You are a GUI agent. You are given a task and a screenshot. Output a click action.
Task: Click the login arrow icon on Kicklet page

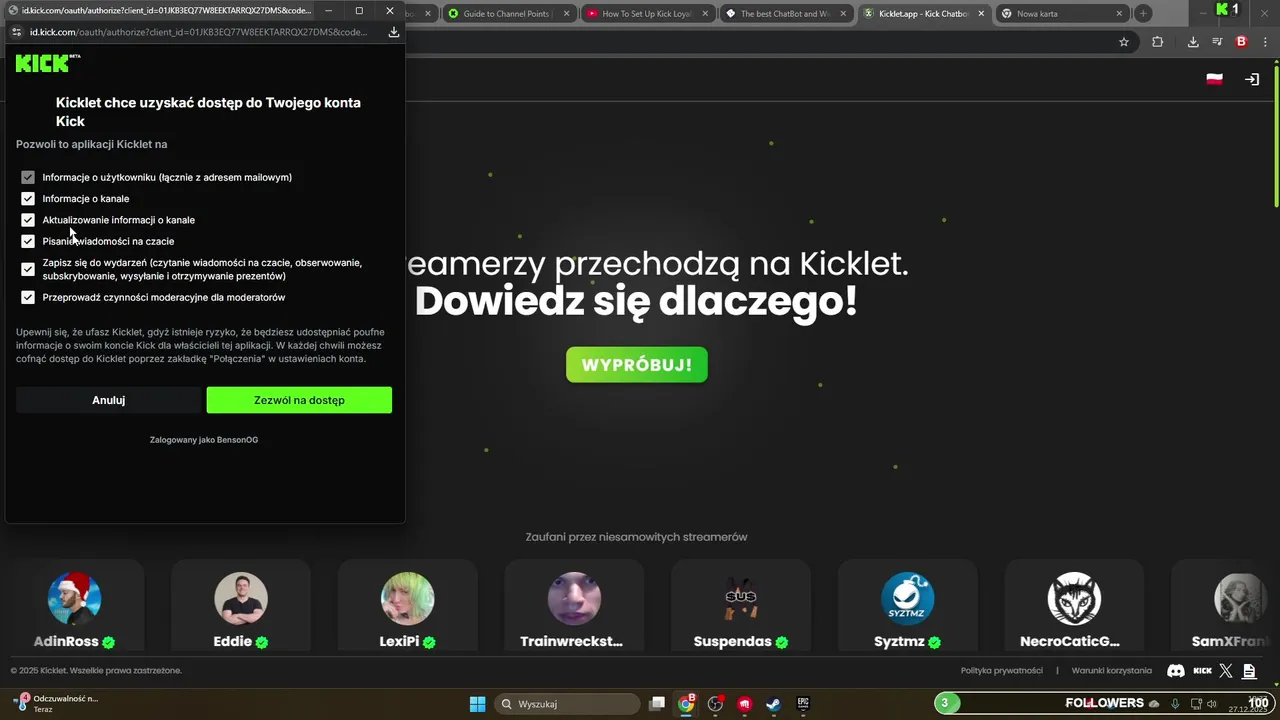(1251, 79)
